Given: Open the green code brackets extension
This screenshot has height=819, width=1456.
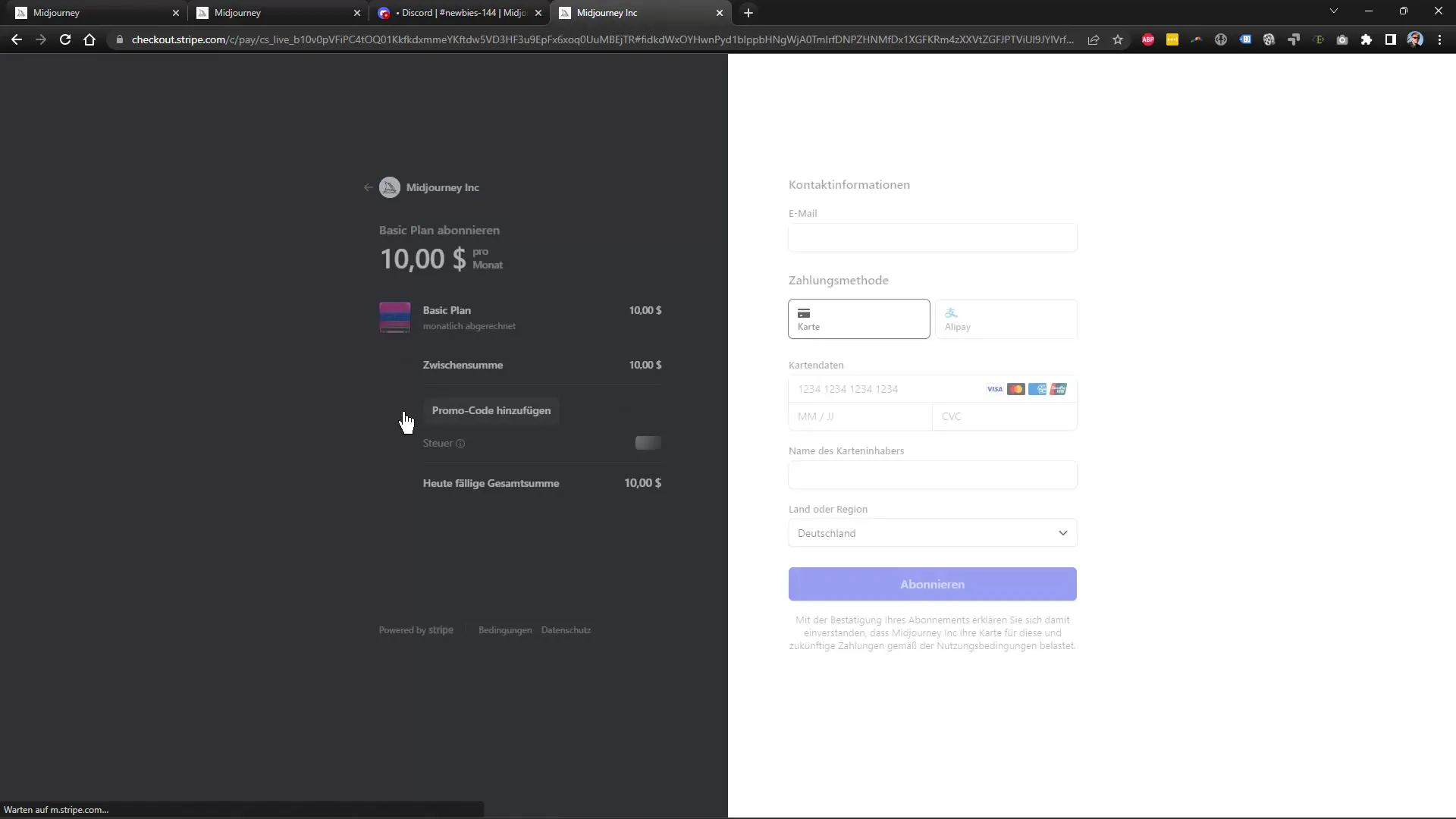Looking at the screenshot, I should coord(1318,39).
